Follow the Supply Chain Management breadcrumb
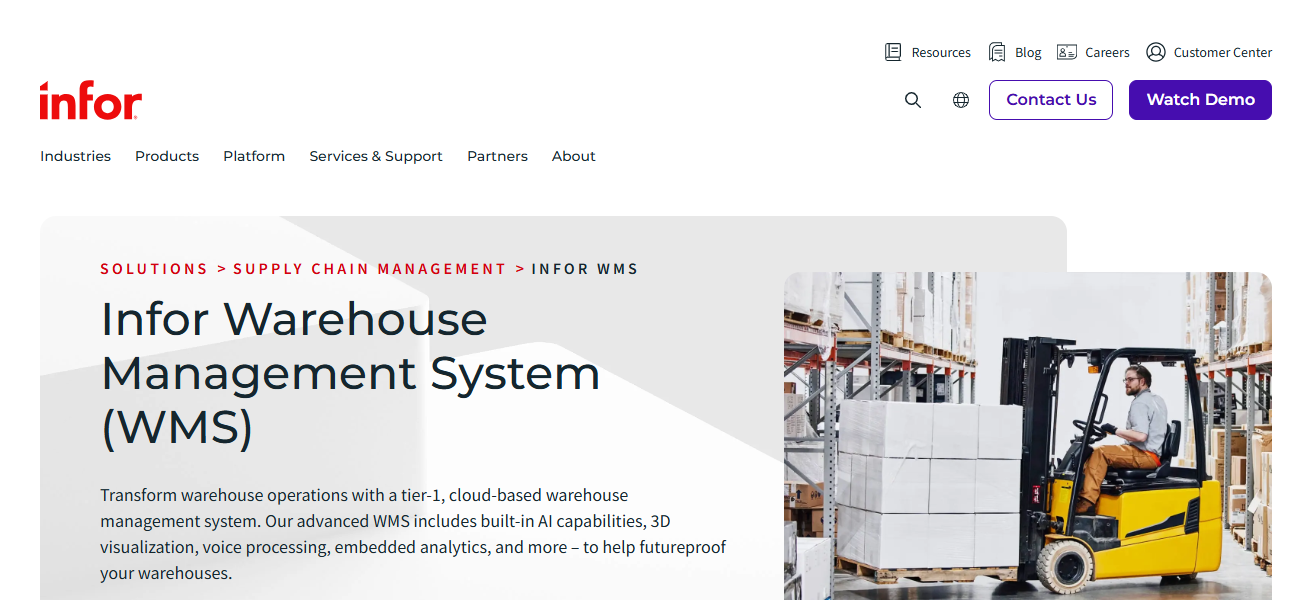The image size is (1312, 600). coord(370,269)
